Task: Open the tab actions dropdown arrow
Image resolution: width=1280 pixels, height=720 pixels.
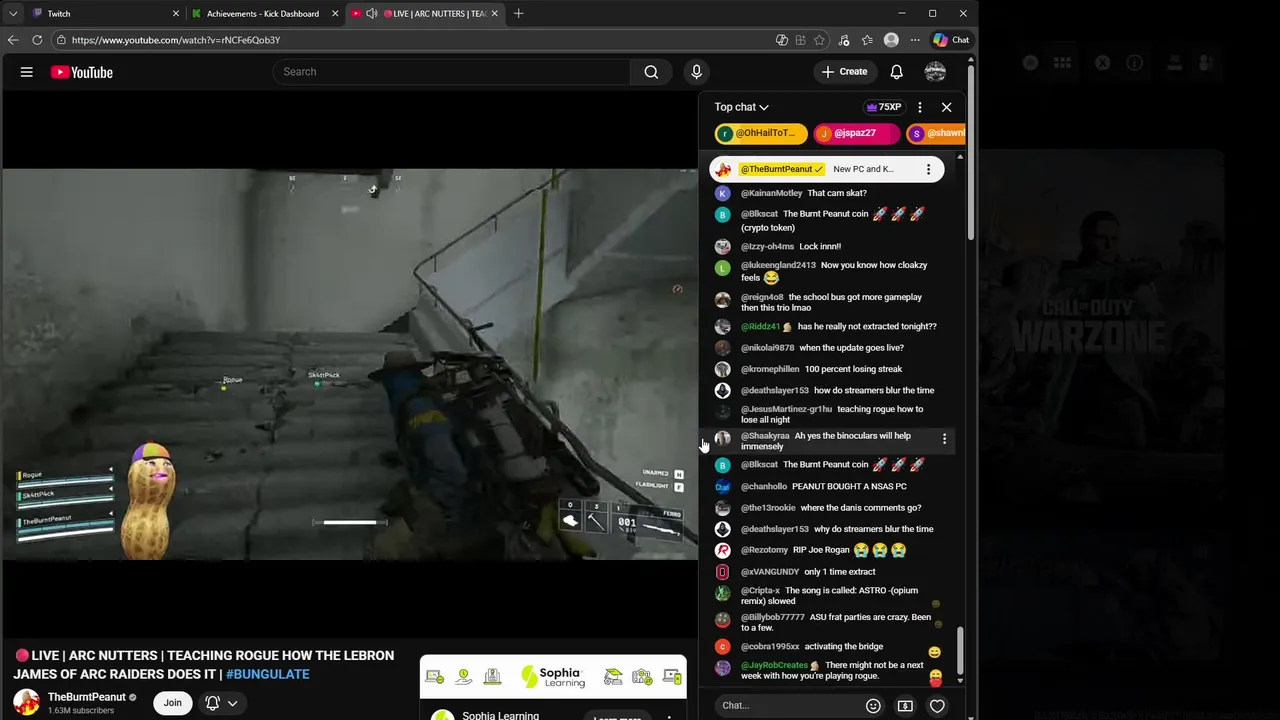Action: tap(13, 14)
